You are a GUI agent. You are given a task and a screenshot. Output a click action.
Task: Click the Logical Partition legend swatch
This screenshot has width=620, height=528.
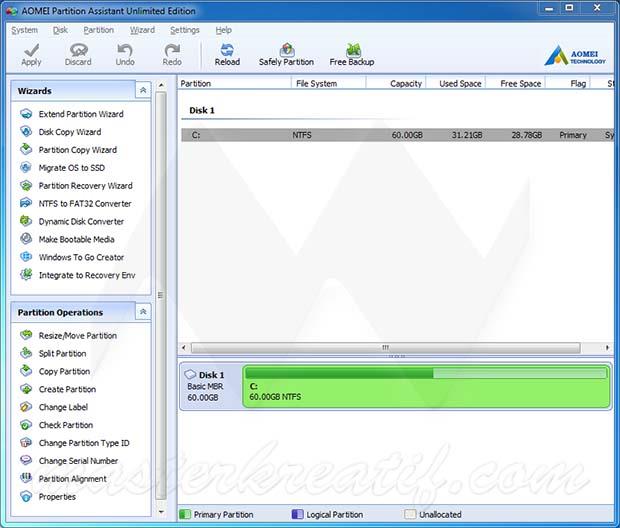click(x=297, y=514)
